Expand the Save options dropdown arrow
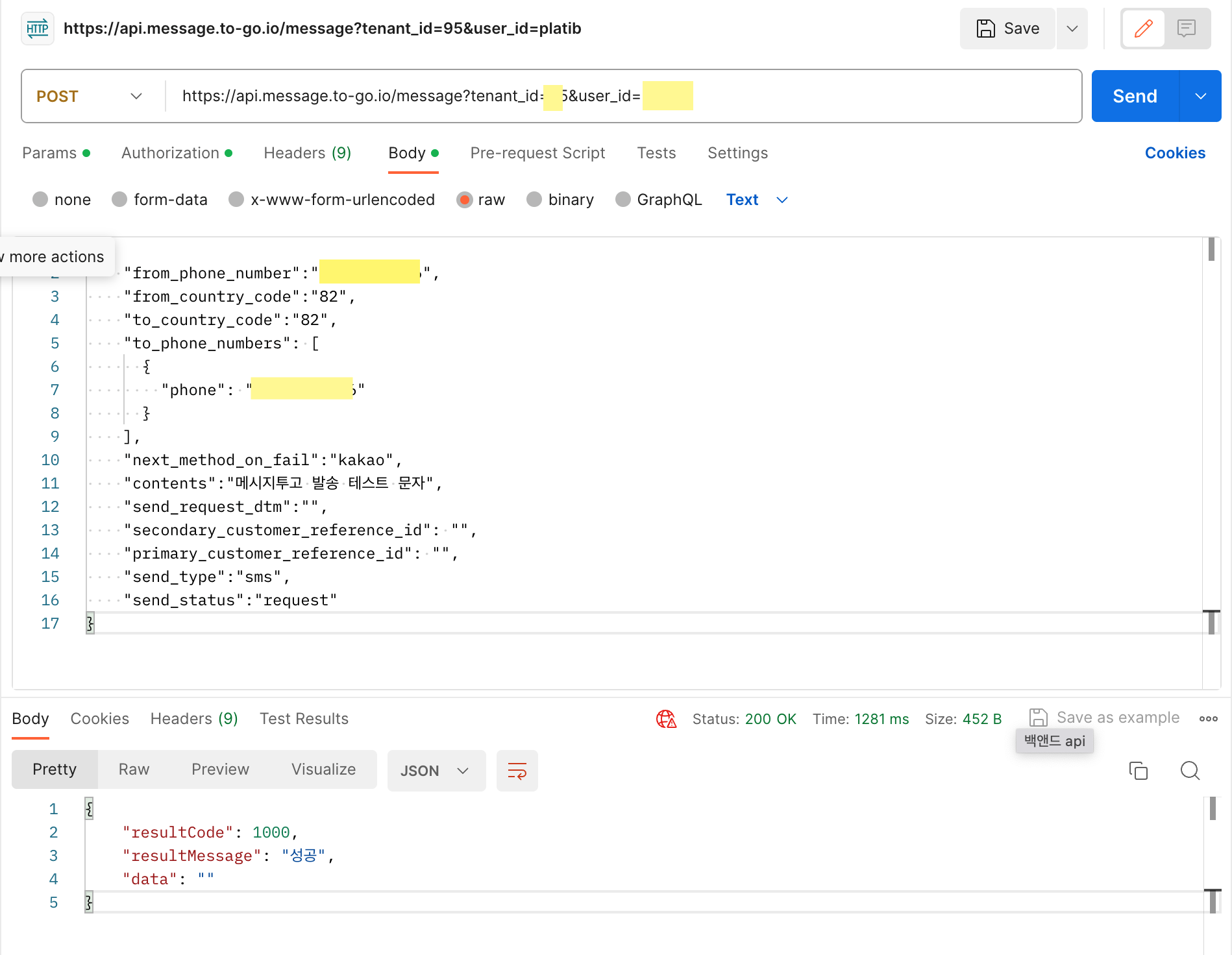The width and height of the screenshot is (1232, 955). [x=1072, y=29]
